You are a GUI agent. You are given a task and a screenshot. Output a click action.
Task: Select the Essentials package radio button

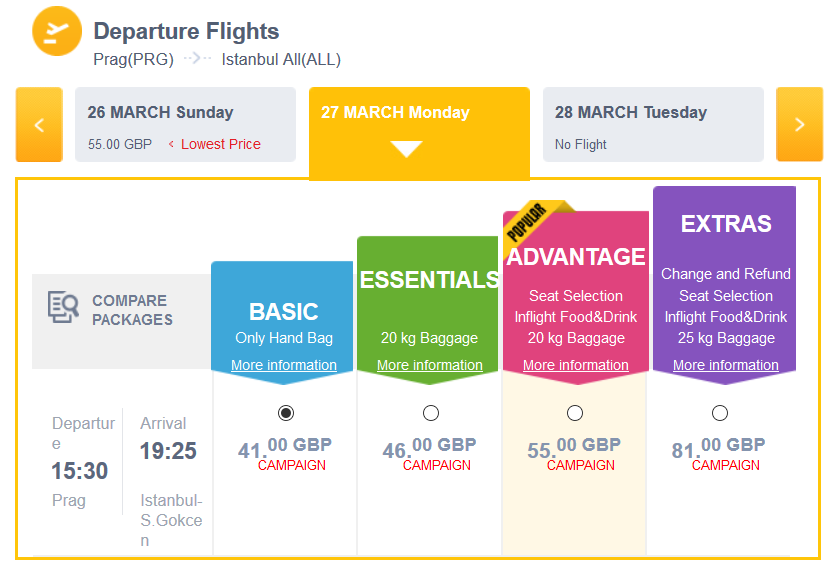tap(431, 413)
